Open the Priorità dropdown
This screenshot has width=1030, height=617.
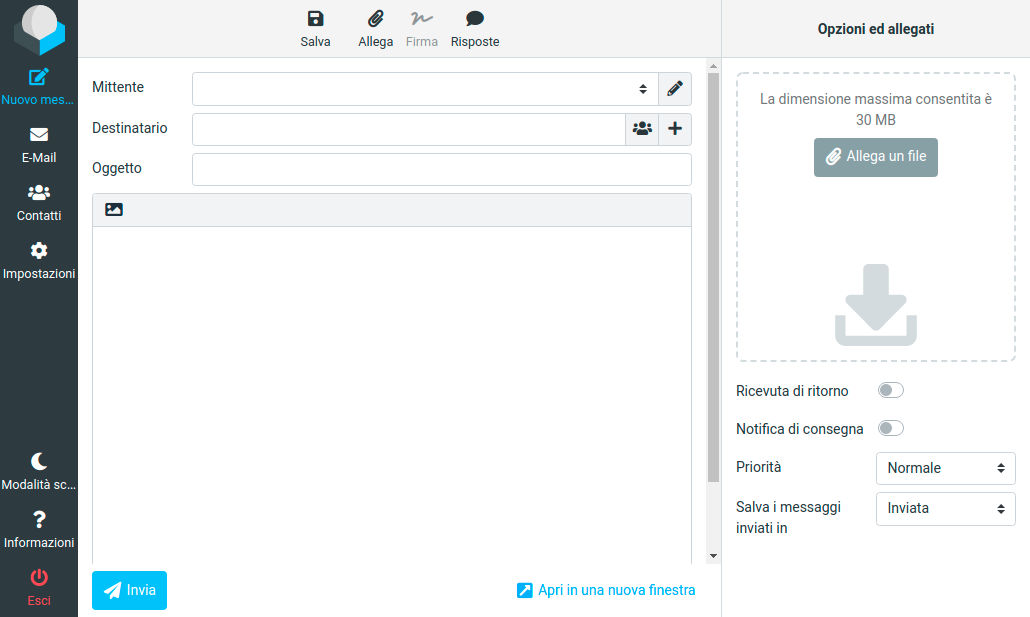(945, 468)
